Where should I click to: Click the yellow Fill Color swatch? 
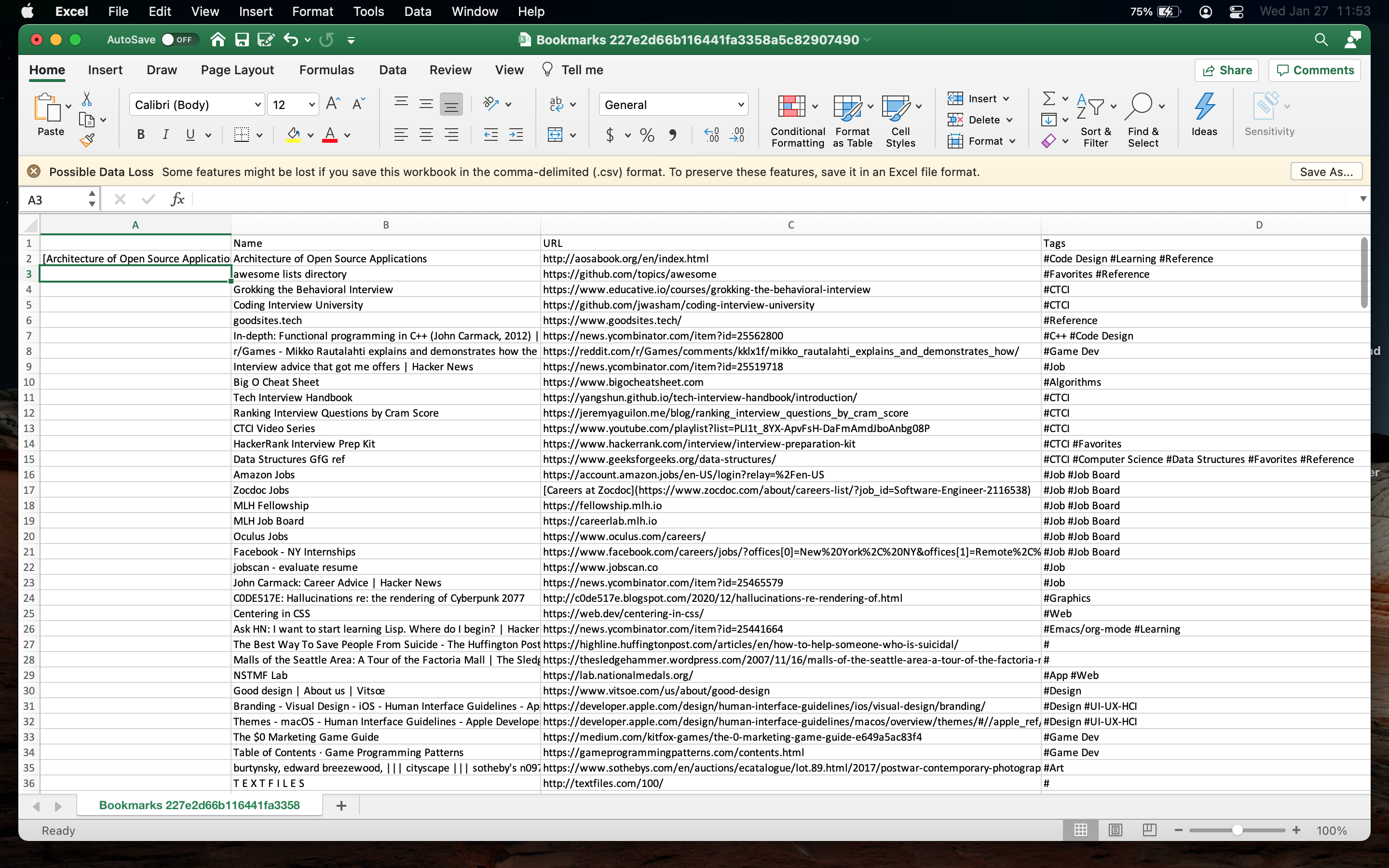pyautogui.click(x=293, y=135)
